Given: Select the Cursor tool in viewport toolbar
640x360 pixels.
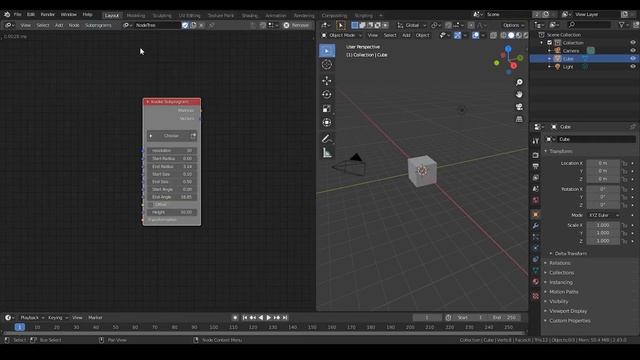Looking at the screenshot, I should point(327,64).
